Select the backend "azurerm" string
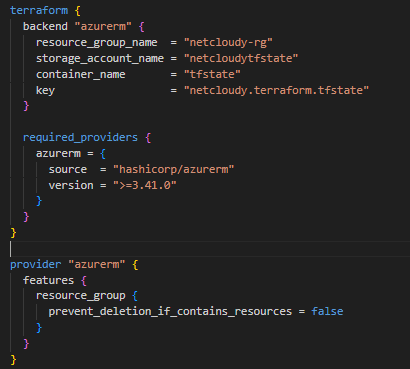The image size is (410, 369). [x=103, y=26]
